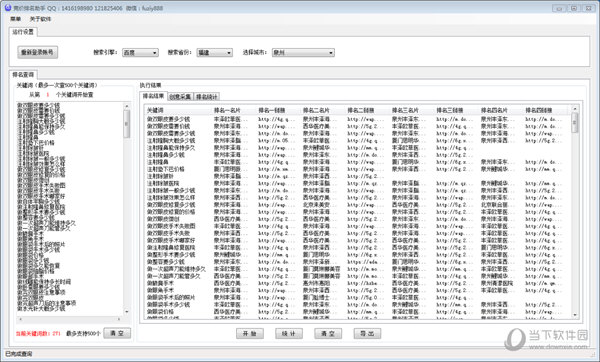Switch to the 排名统计 tab
The image size is (600, 362).
[207, 97]
